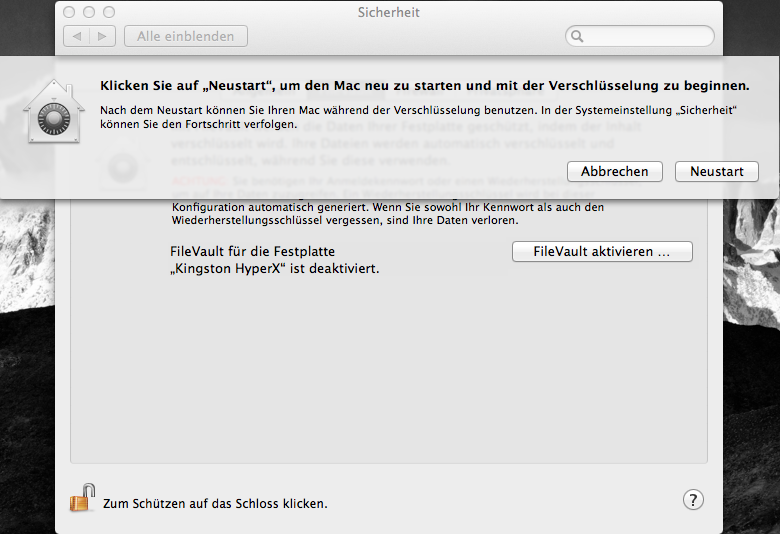This screenshot has width=780, height=534.
Task: Click the Sicherheit window title
Action: pos(389,12)
